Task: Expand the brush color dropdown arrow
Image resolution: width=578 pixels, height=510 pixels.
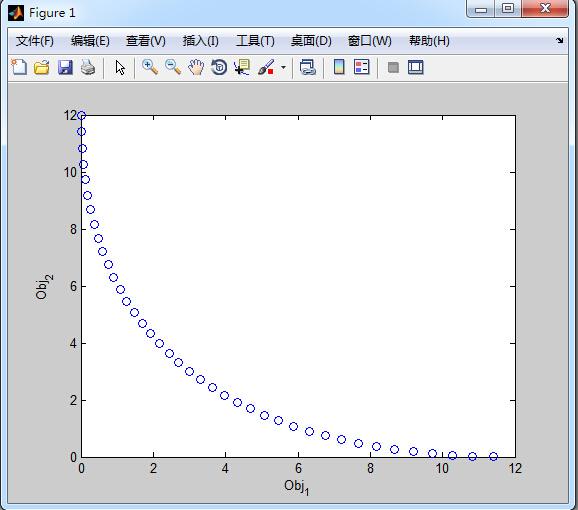Action: (283, 67)
